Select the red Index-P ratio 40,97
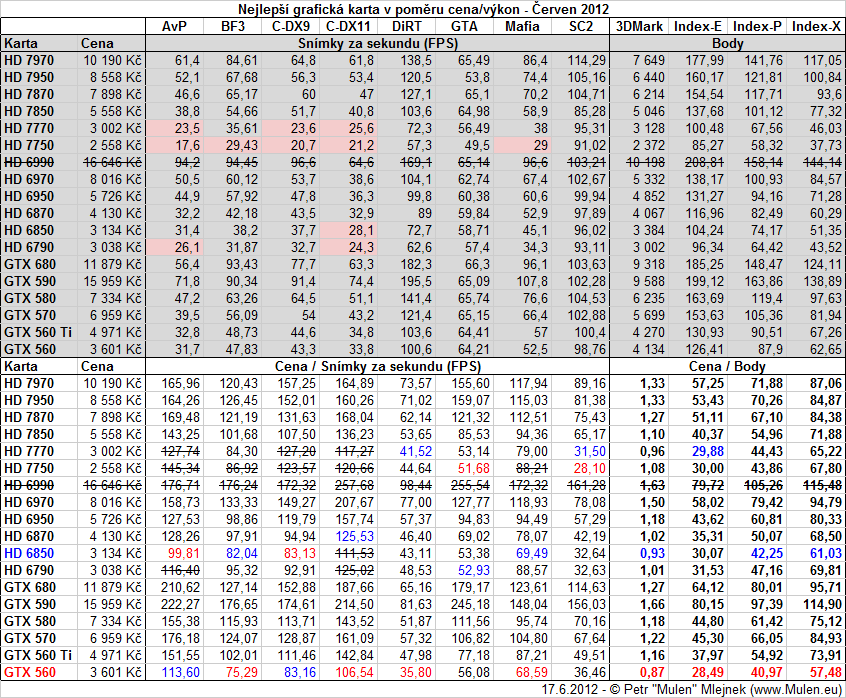 pyautogui.click(x=767, y=673)
